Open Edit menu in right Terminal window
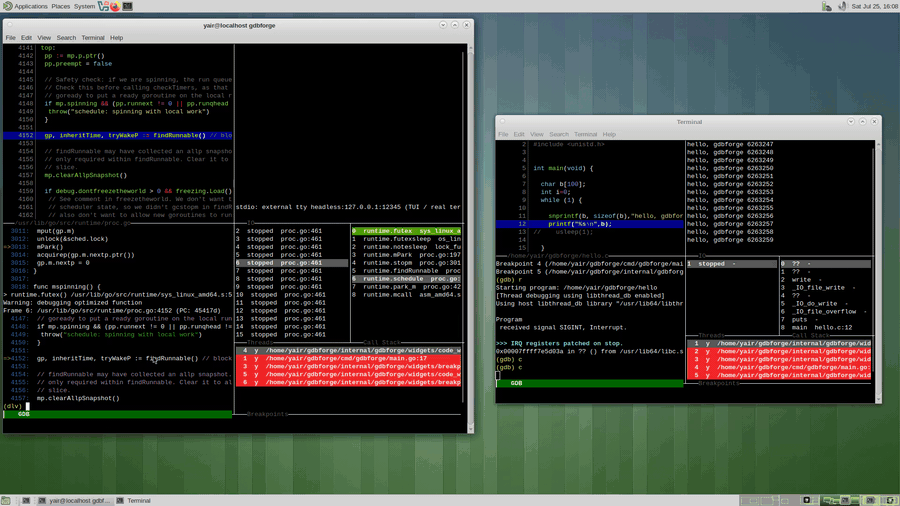This screenshot has width=900, height=506. click(519, 134)
